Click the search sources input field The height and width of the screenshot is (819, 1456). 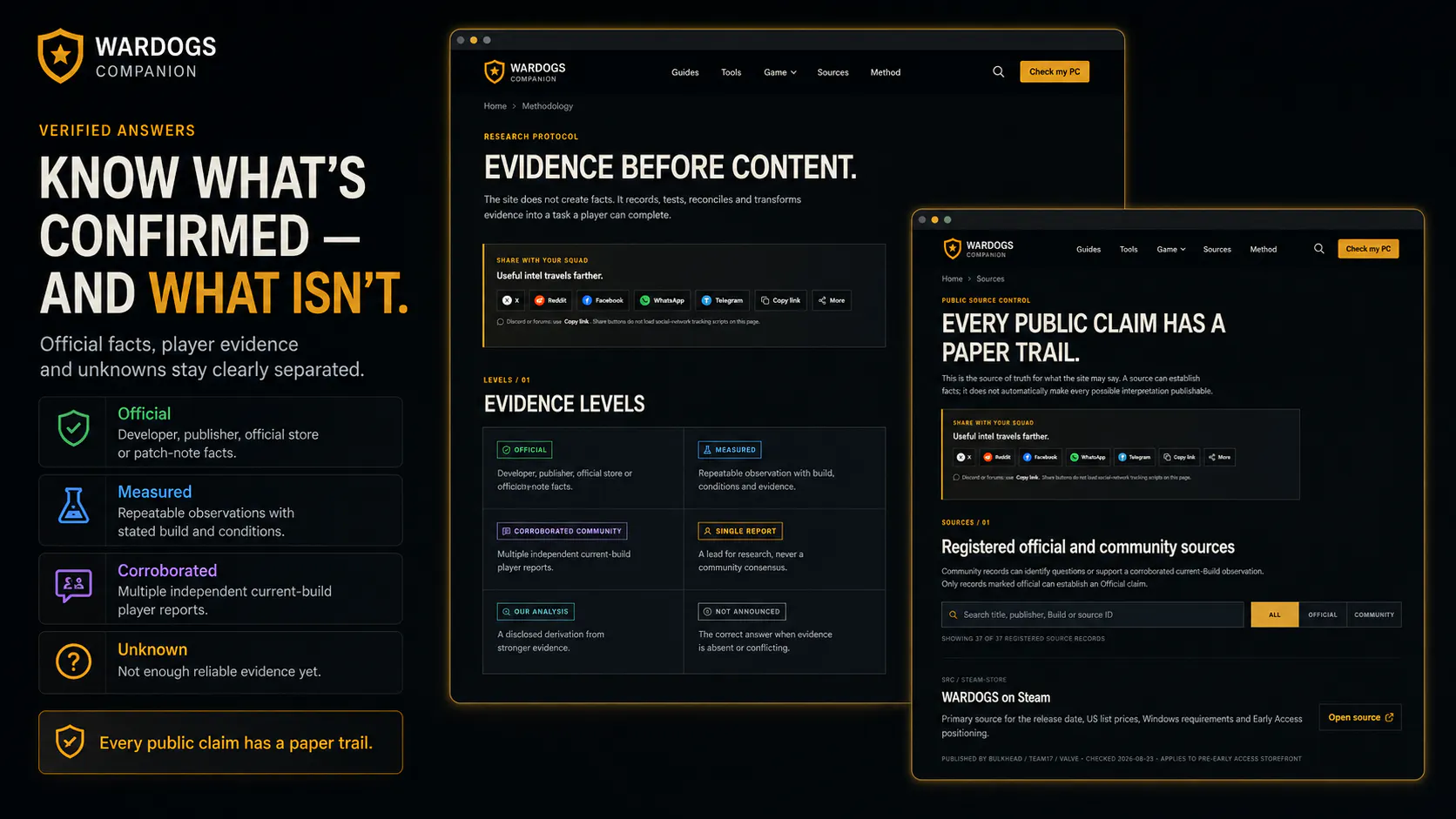1093,614
